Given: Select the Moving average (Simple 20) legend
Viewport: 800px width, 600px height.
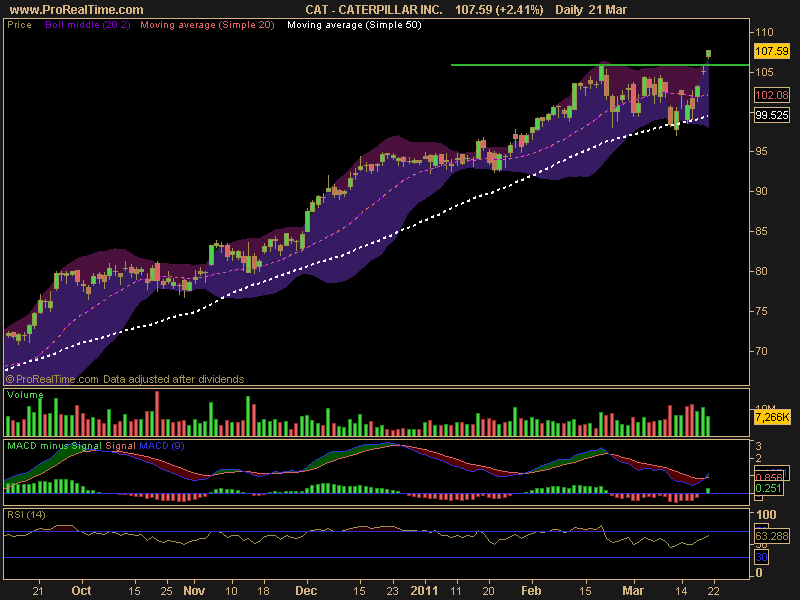Looking at the screenshot, I should coord(207,24).
